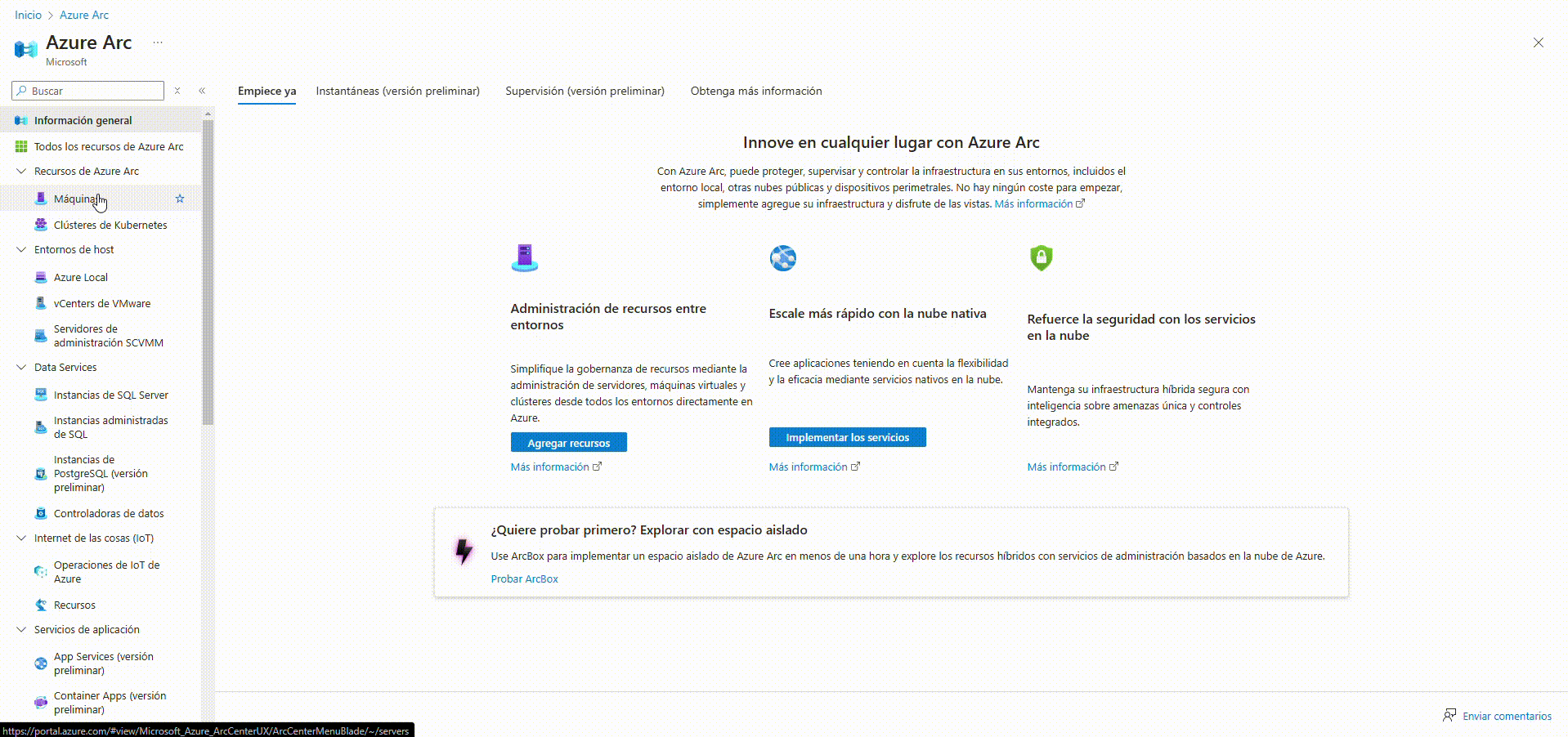Collapse the Entornos de host section
Image resolution: width=1568 pixels, height=737 pixels.
(21, 249)
